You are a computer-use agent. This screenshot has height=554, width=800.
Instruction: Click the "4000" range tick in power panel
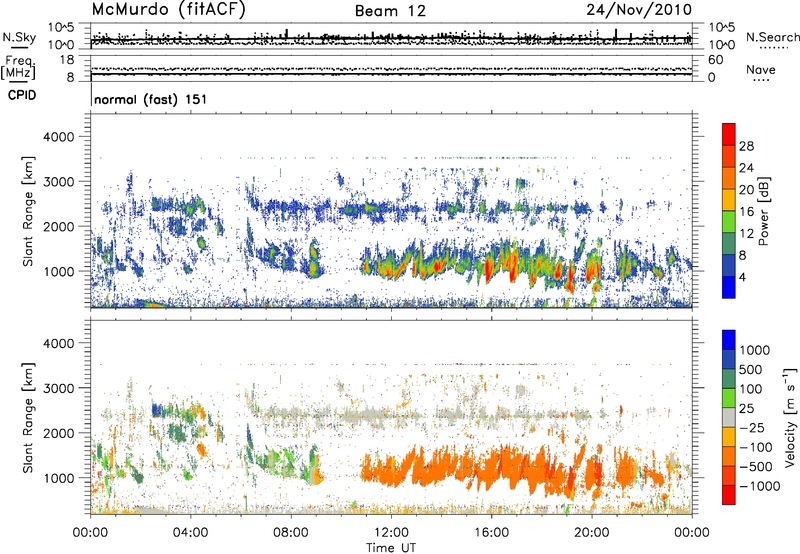click(x=57, y=137)
